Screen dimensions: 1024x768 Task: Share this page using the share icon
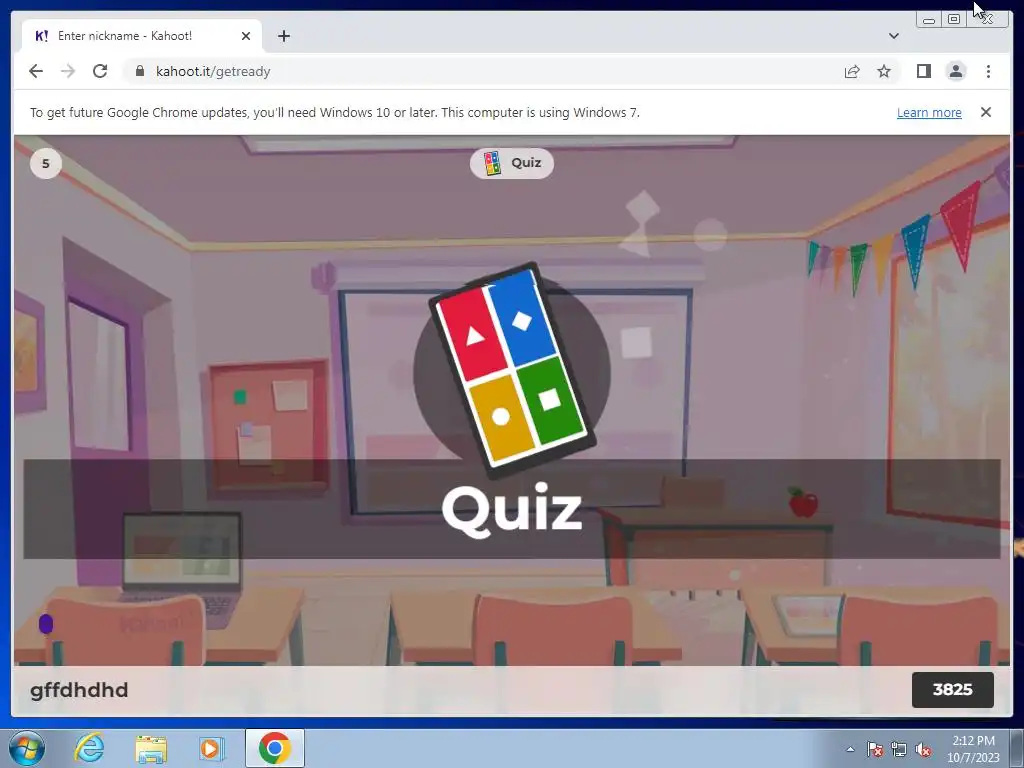852,71
